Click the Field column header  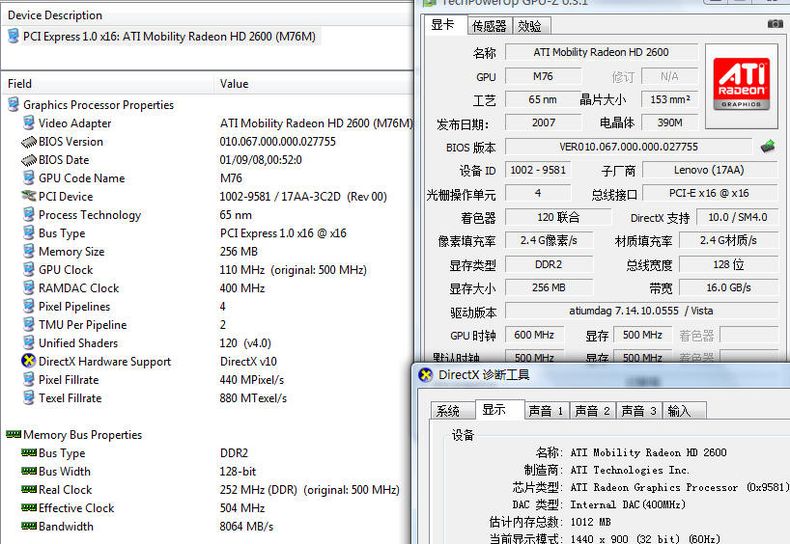pos(108,84)
